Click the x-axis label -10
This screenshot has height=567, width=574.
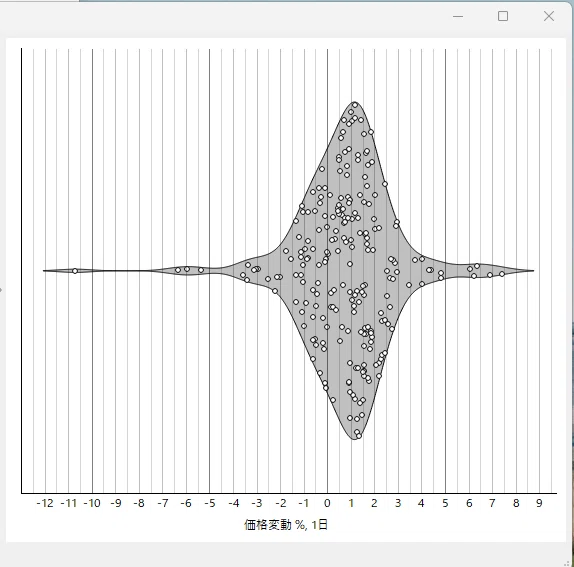coord(92,503)
